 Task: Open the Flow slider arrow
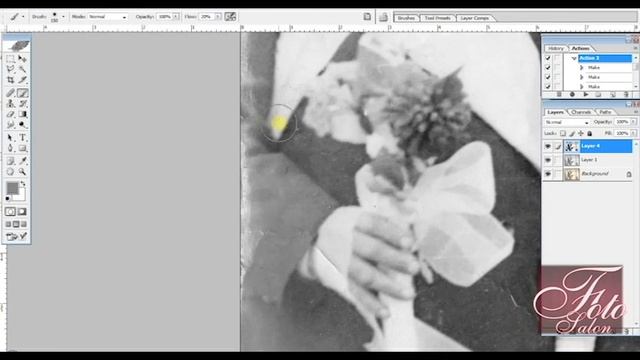[218, 17]
